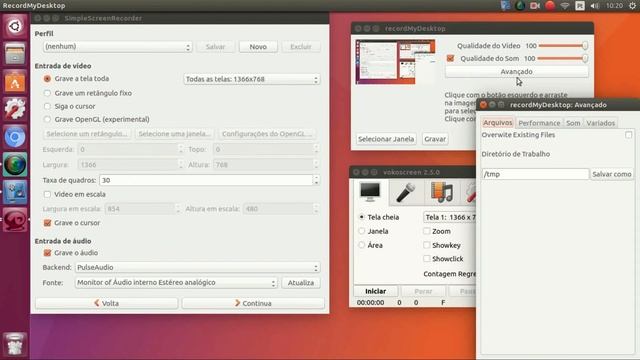Click the Gravar button
Viewport: 640px width, 360px height.
[x=435, y=139]
